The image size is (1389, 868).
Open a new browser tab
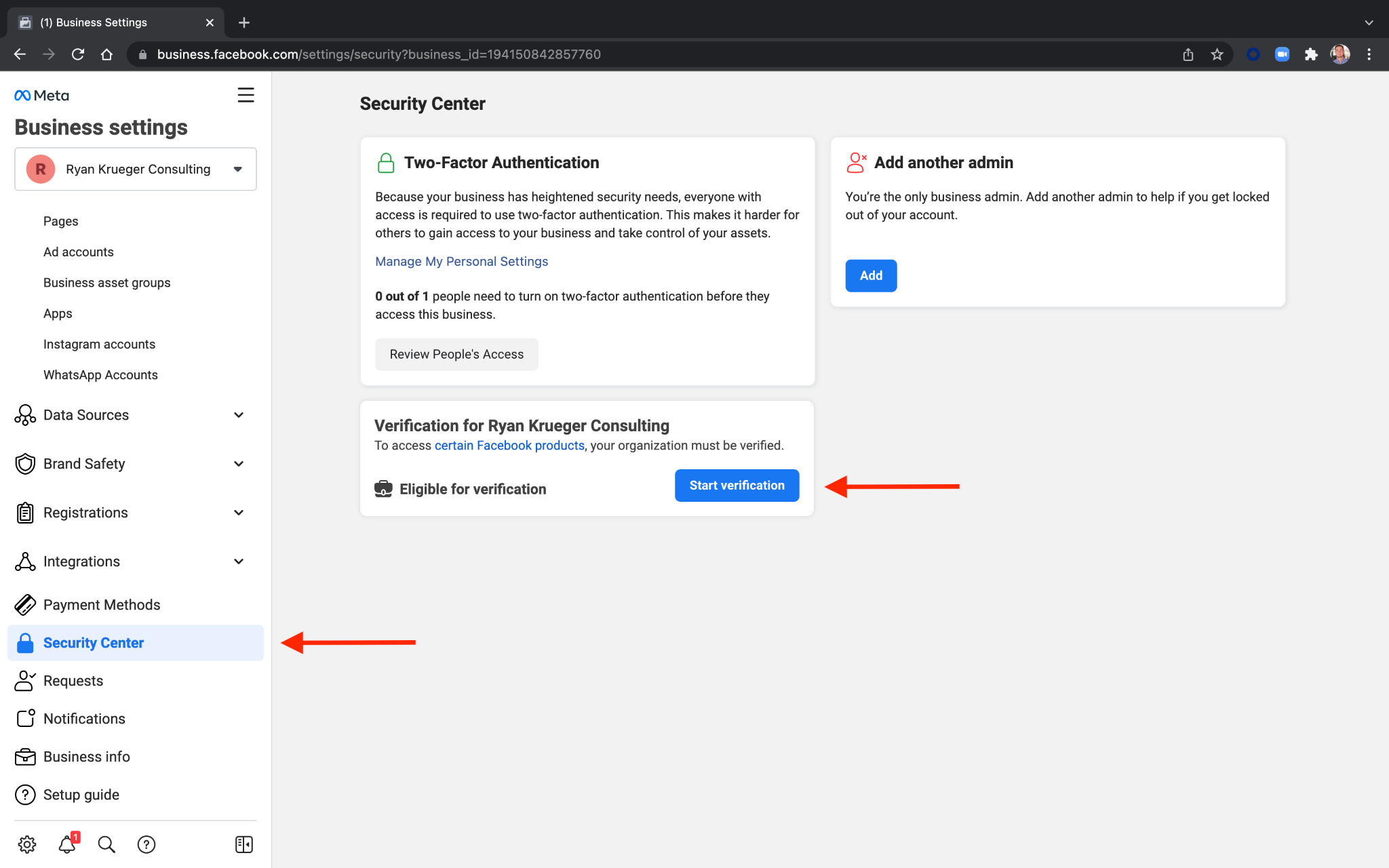point(244,22)
